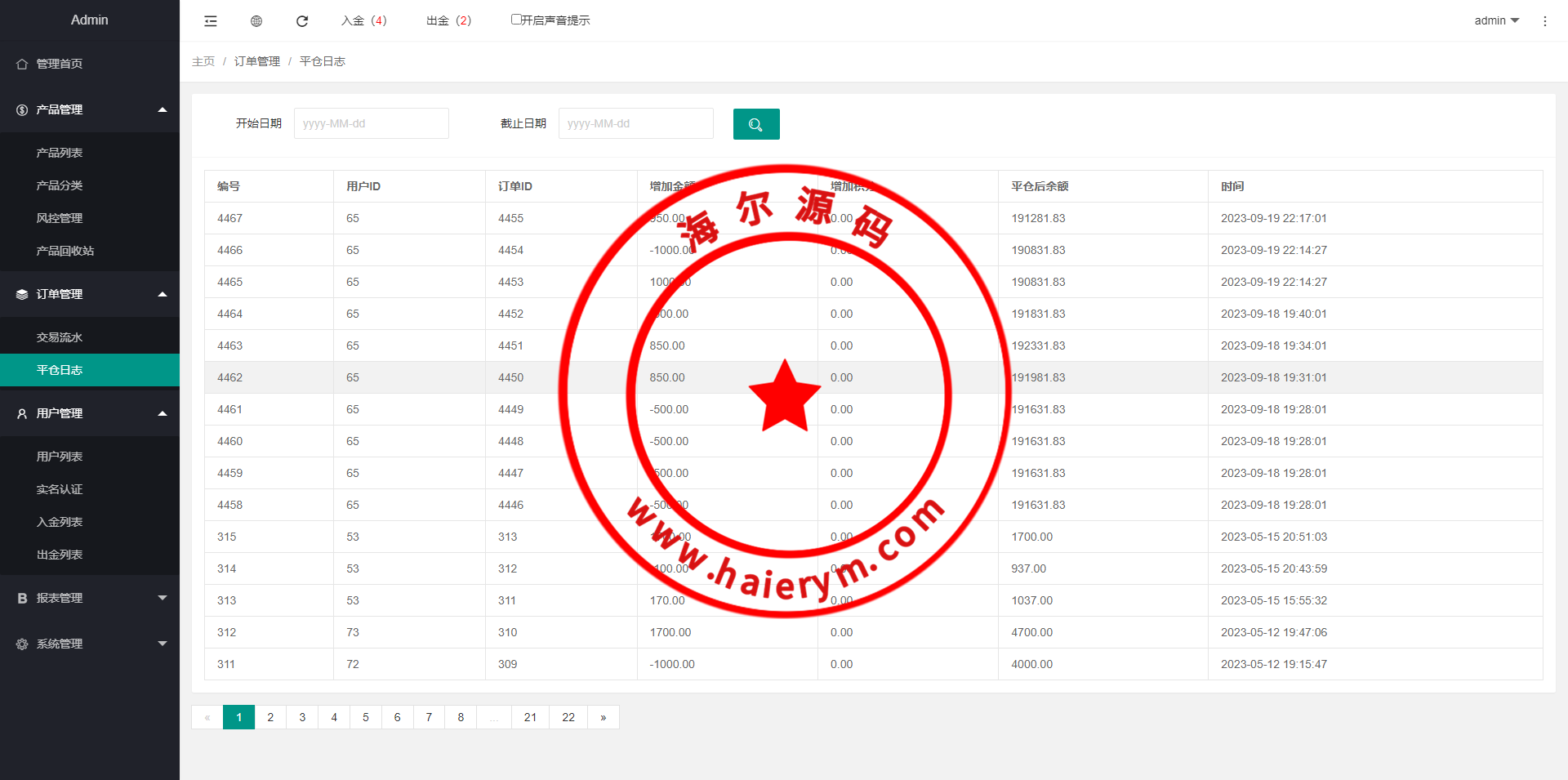Open the 入金 (4) notifications link
This screenshot has height=780, width=1568.
pos(364,20)
